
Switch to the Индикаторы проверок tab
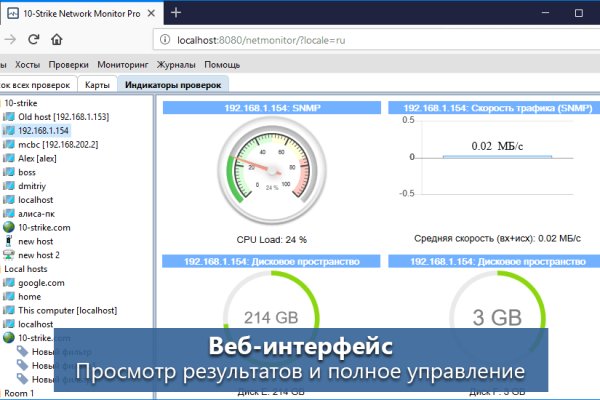(174, 85)
